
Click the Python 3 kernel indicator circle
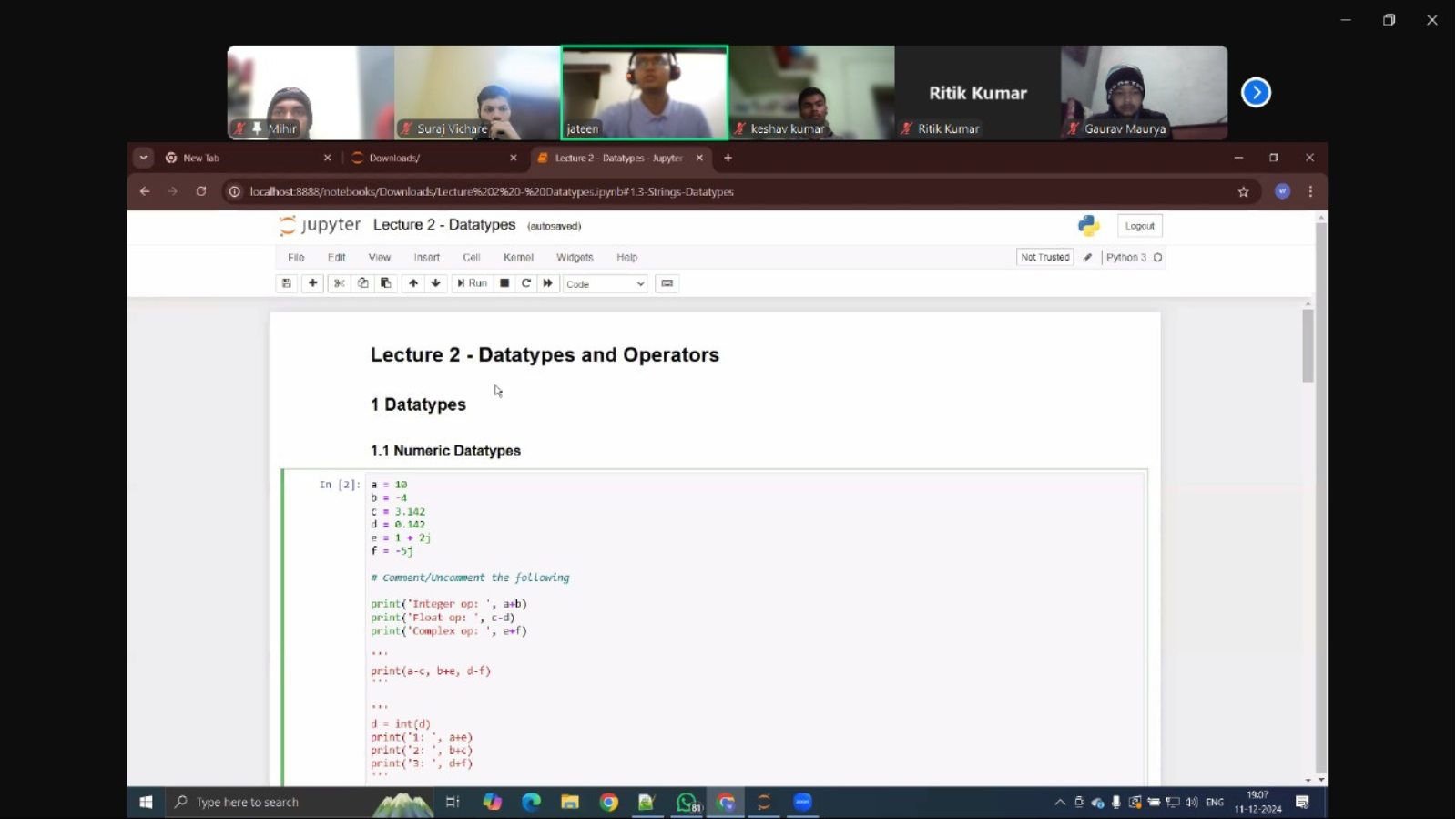click(x=1158, y=258)
